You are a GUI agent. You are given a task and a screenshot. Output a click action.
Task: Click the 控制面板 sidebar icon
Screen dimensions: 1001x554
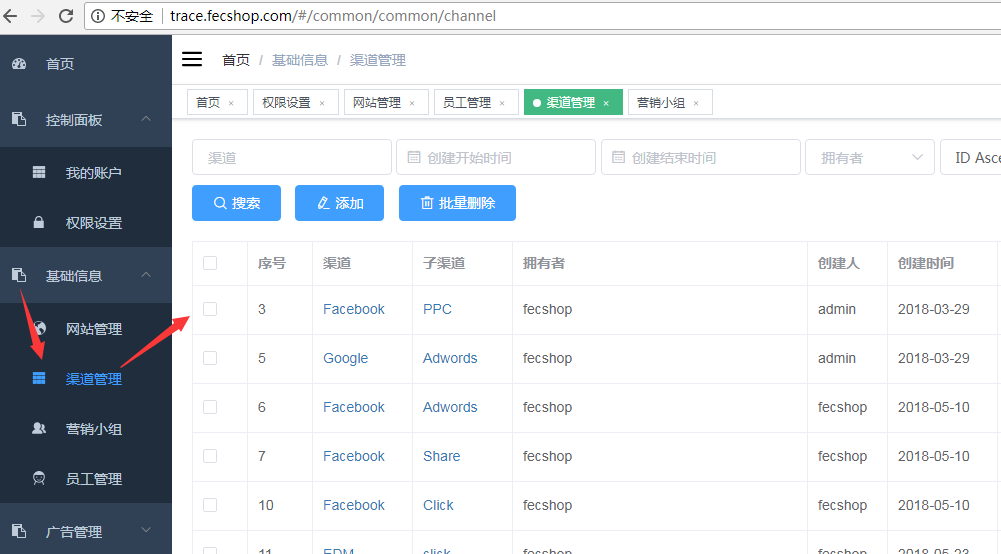tap(19, 119)
